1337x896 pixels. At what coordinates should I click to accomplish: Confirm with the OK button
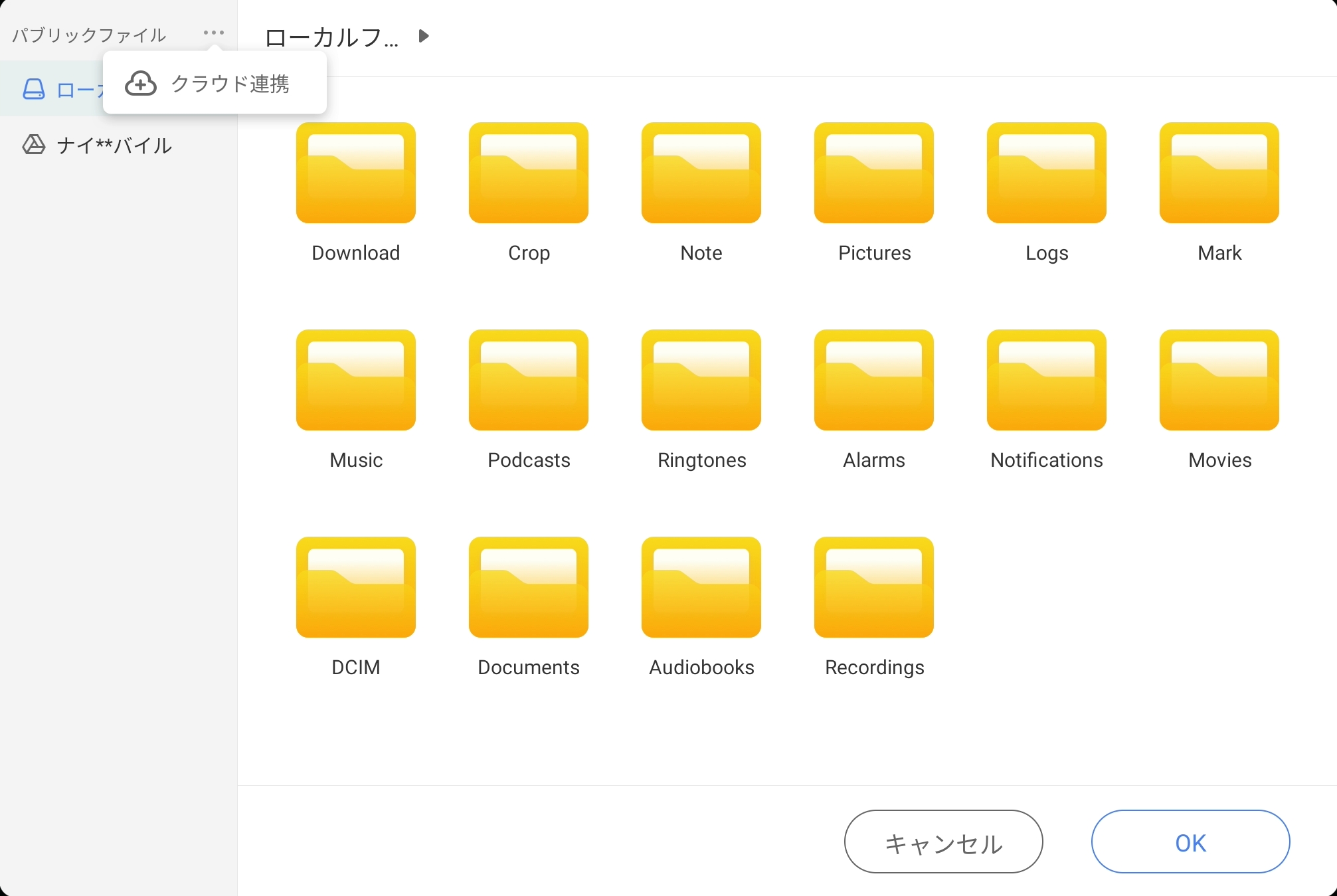[x=1190, y=842]
